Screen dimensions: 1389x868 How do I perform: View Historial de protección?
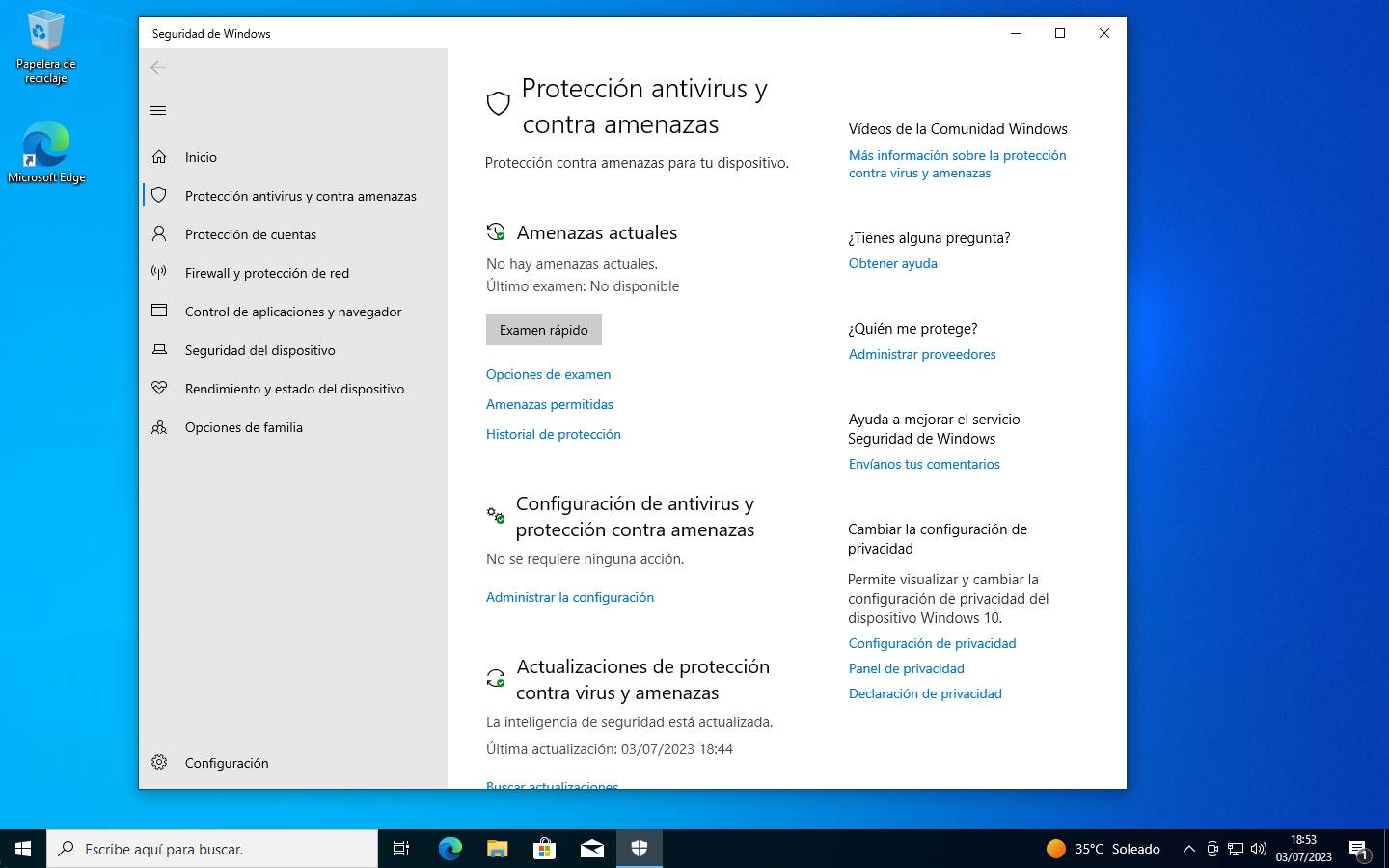coord(553,434)
